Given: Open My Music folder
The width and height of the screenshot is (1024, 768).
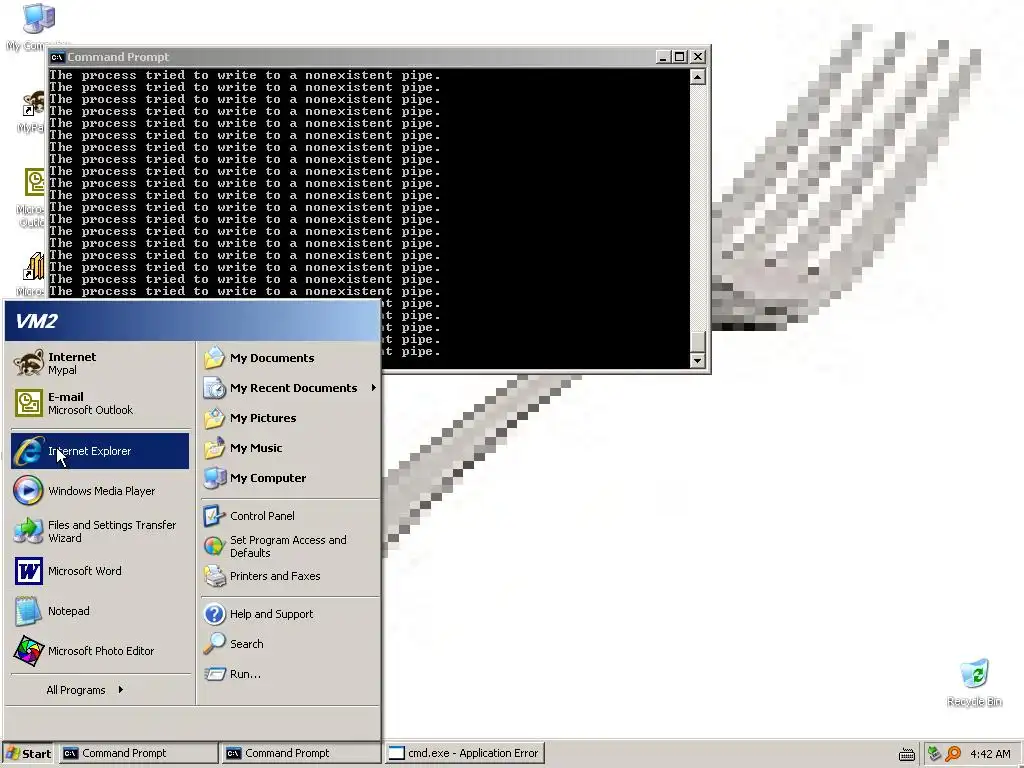Looking at the screenshot, I should [290, 448].
